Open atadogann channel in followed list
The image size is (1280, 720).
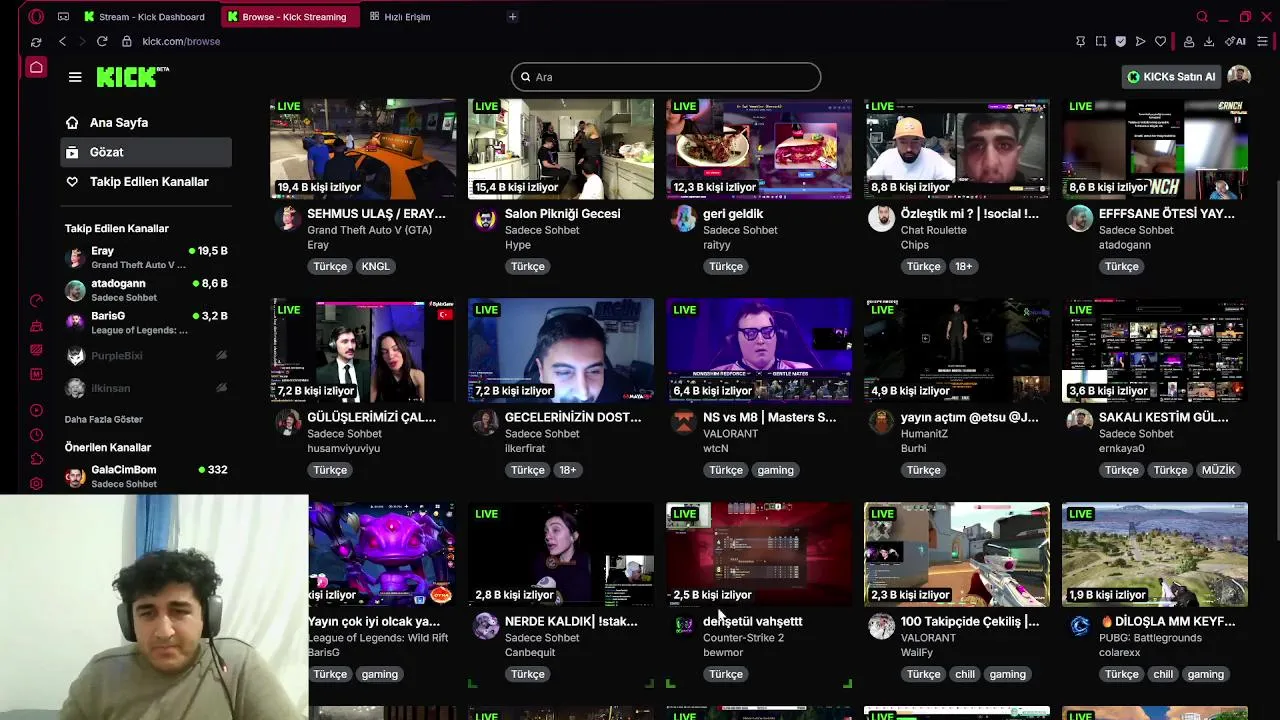tap(146, 290)
